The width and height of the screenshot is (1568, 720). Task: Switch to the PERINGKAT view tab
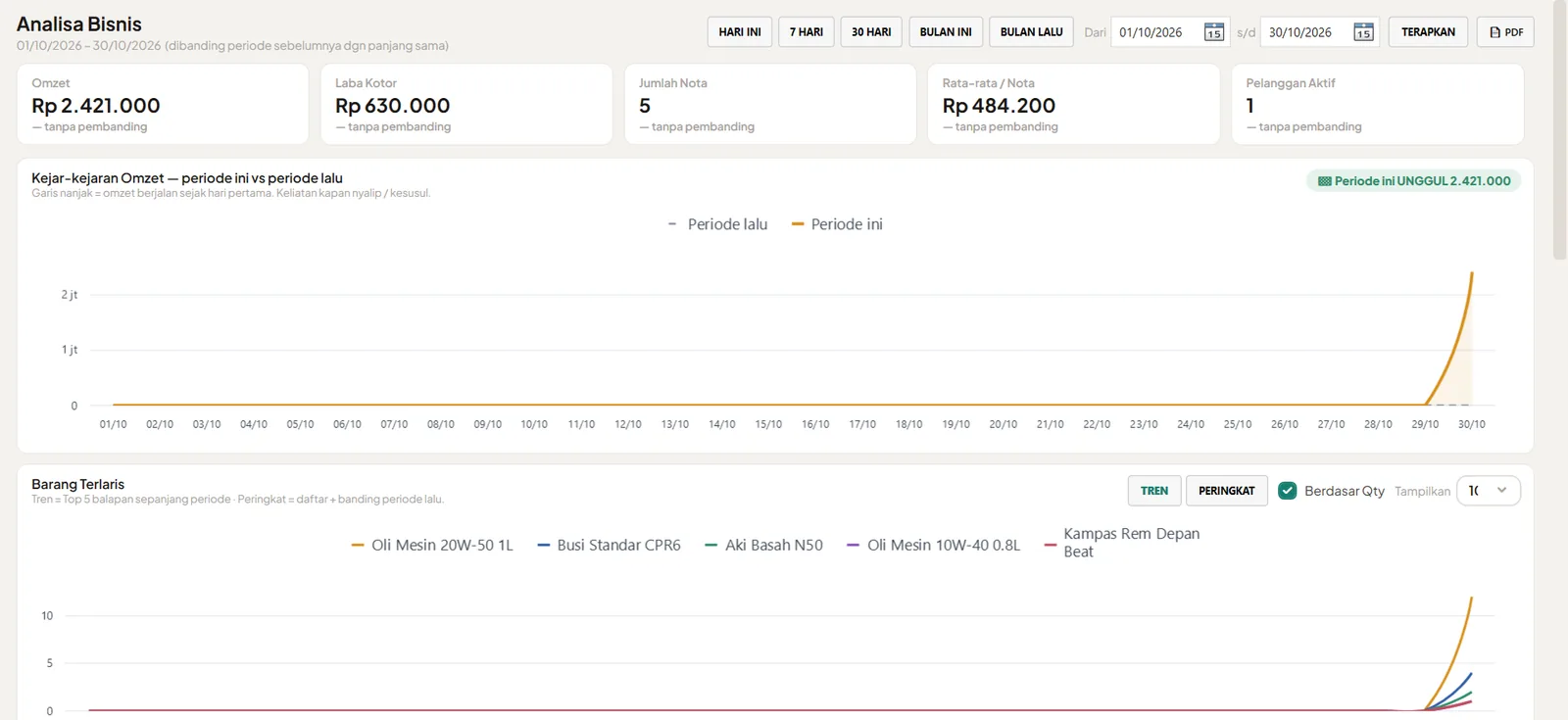[x=1227, y=491]
